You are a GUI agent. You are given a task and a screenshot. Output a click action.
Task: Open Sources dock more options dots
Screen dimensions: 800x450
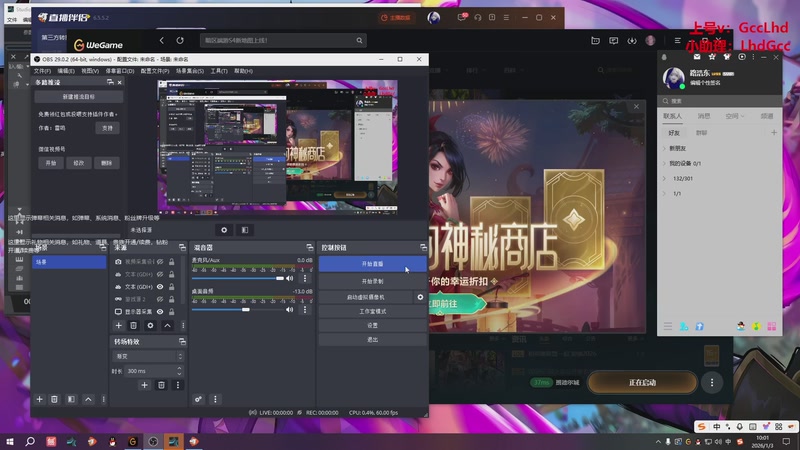click(x=183, y=326)
